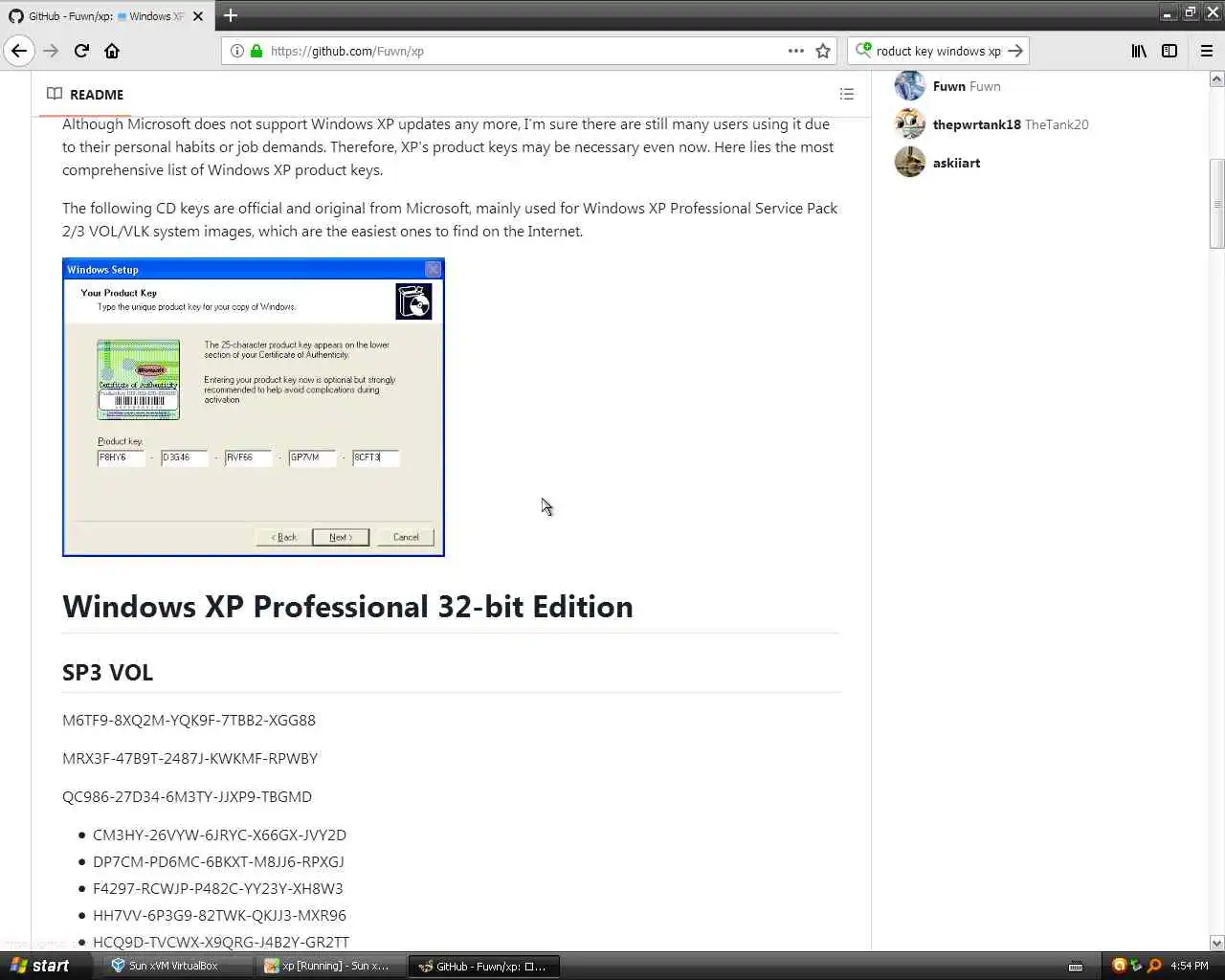1225x980 pixels.
Task: Switch to xp [Running] VirtualBox taskbar window
Action: tap(330, 966)
